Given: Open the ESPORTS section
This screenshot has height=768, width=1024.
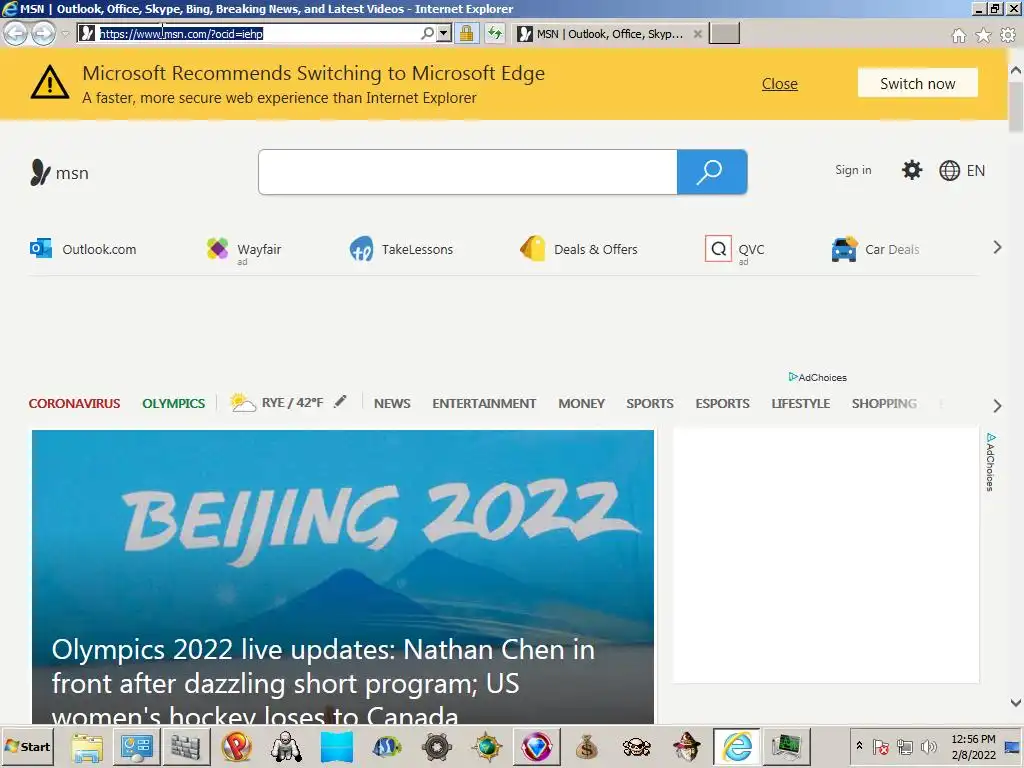Looking at the screenshot, I should [722, 404].
